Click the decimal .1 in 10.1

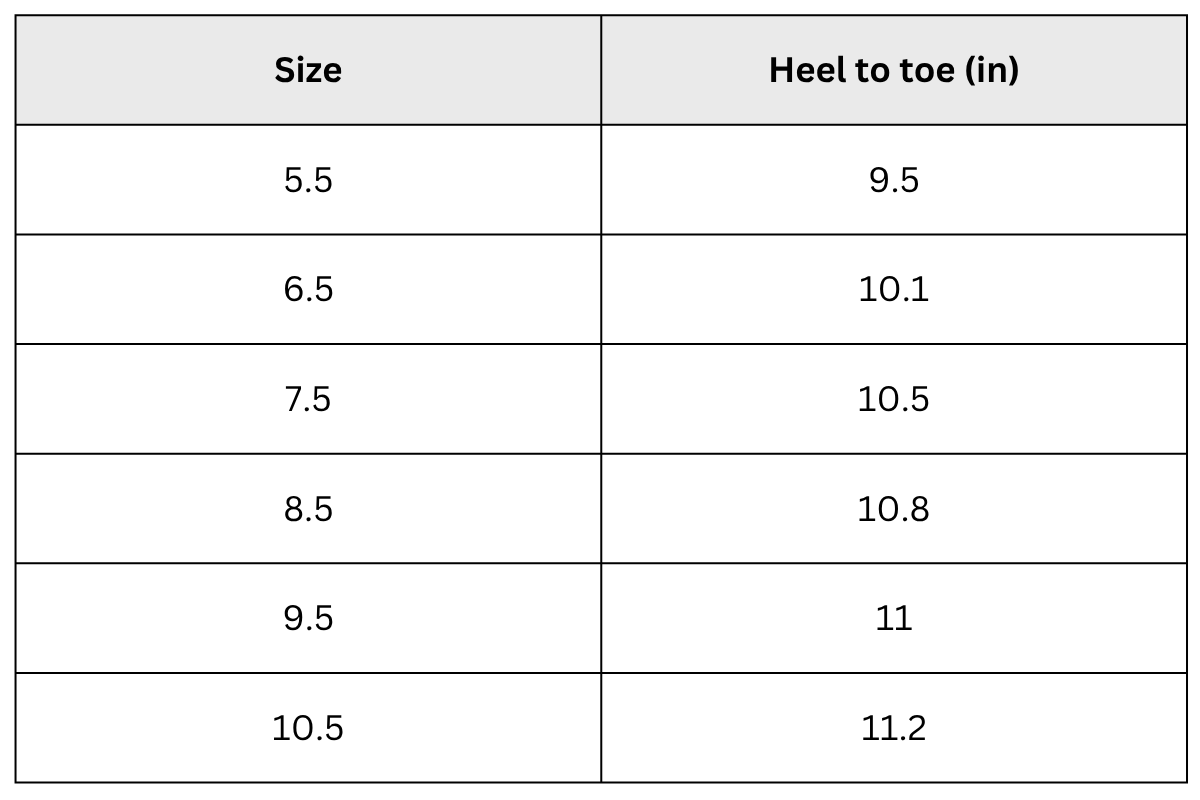tap(914, 290)
